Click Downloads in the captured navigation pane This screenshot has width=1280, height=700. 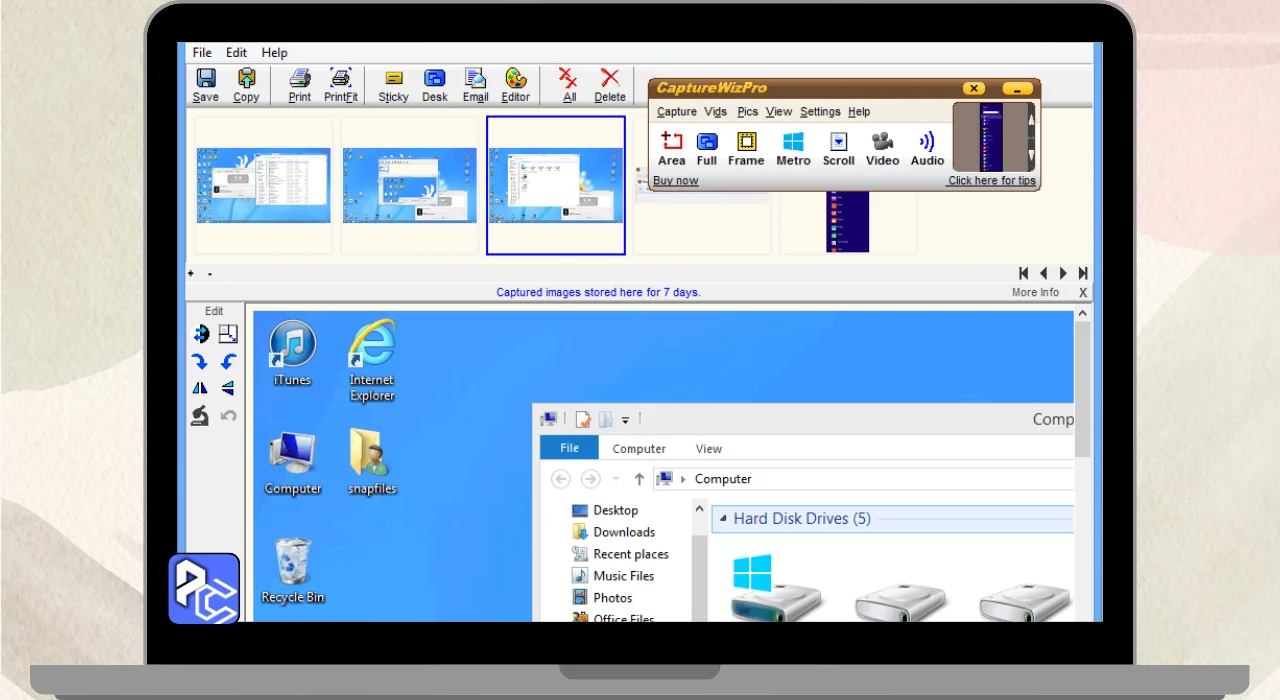click(x=614, y=532)
